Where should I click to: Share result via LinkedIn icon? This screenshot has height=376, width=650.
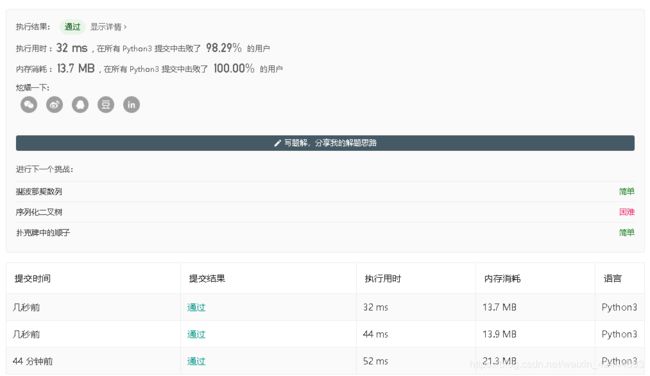tap(131, 104)
